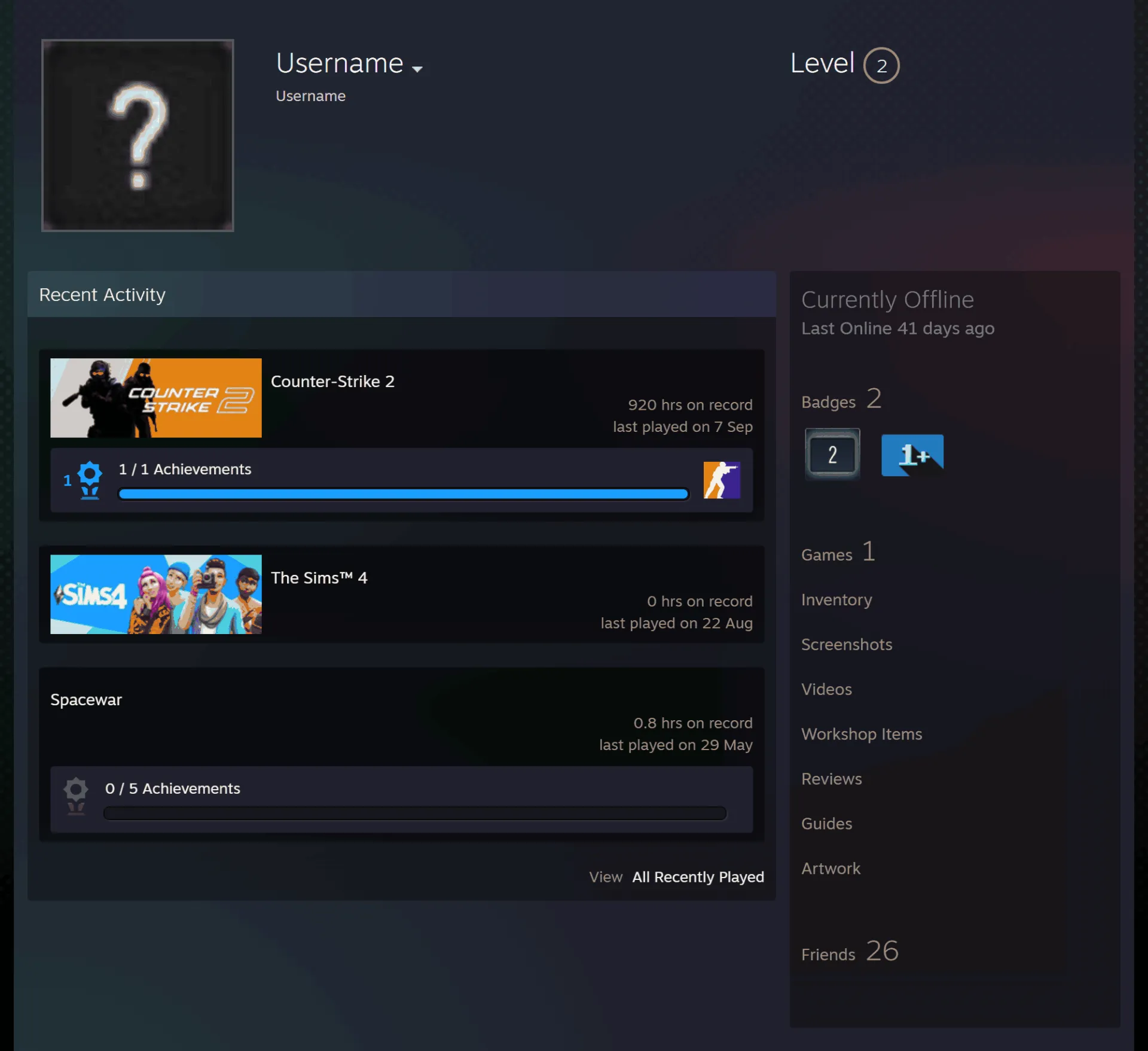The image size is (1148, 1051).
Task: Click the blue 1+ game collector badge
Action: tap(912, 455)
